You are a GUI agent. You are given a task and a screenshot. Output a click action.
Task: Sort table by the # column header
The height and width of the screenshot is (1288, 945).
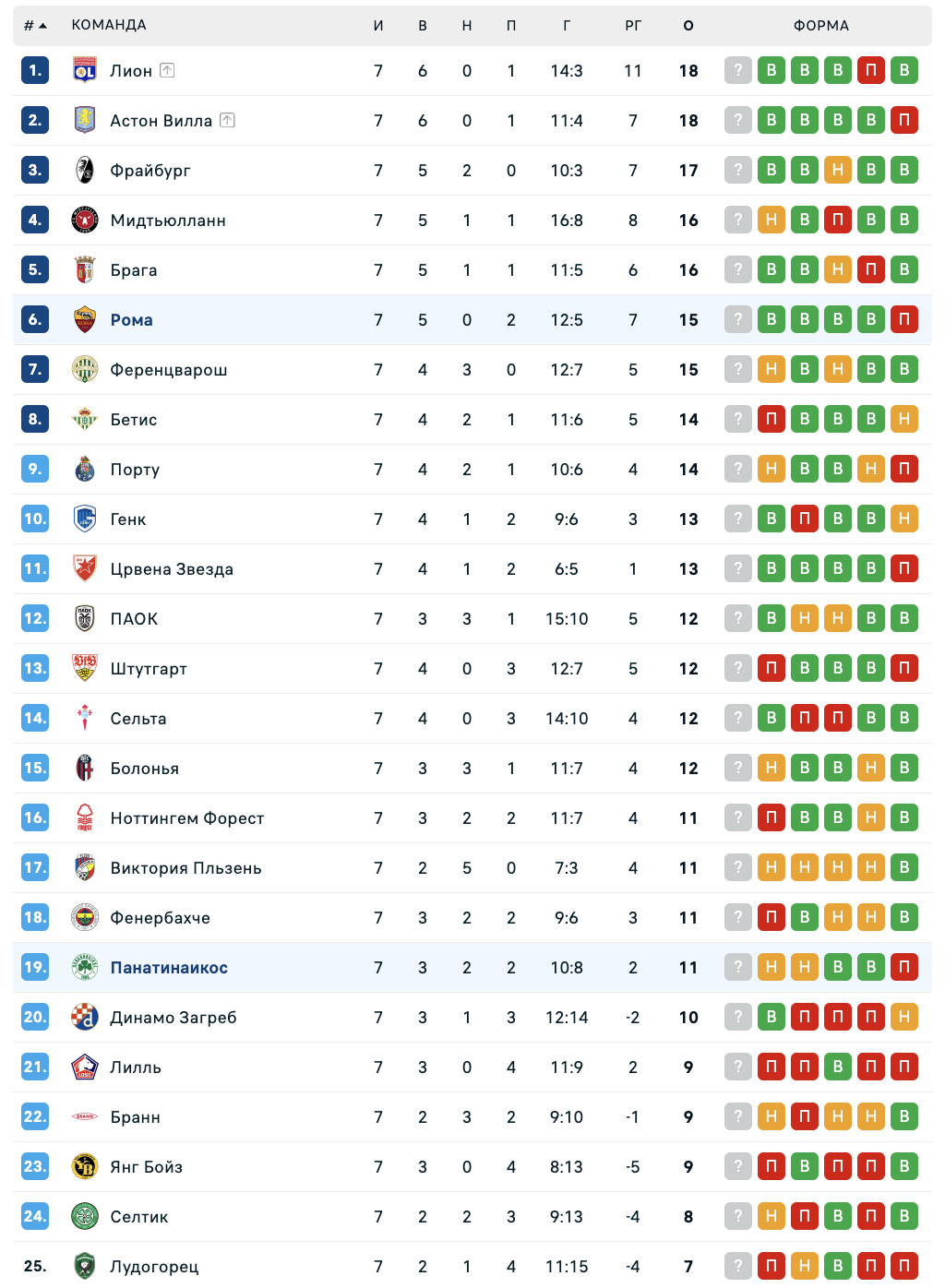pos(35,26)
